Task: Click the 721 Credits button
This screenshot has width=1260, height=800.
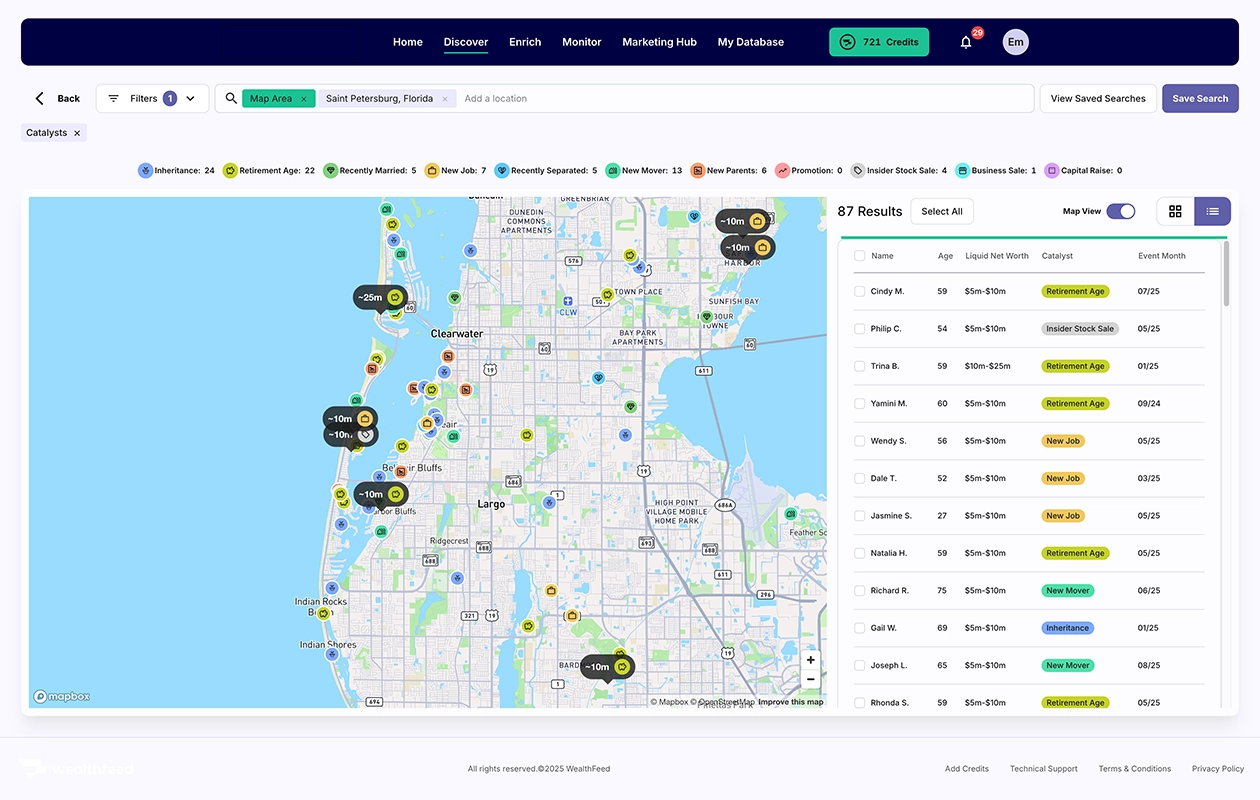Action: [x=879, y=42]
